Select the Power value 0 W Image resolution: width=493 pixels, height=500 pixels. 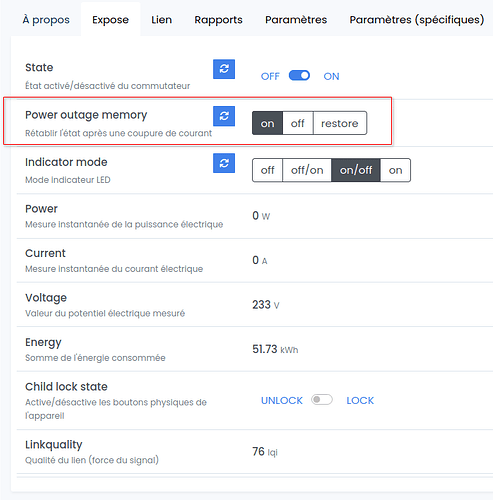[x=261, y=216]
